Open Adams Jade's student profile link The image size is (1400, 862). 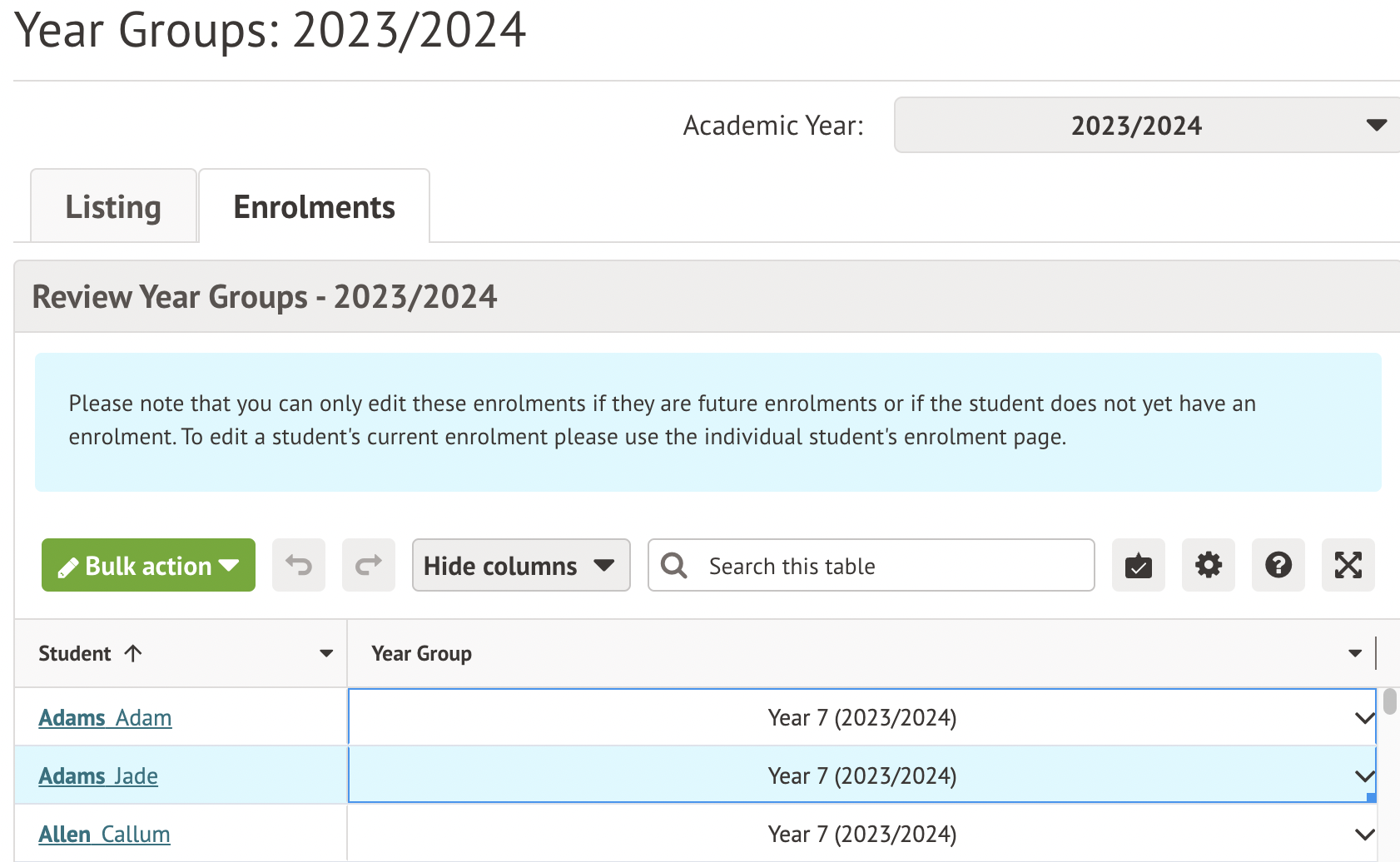point(98,775)
